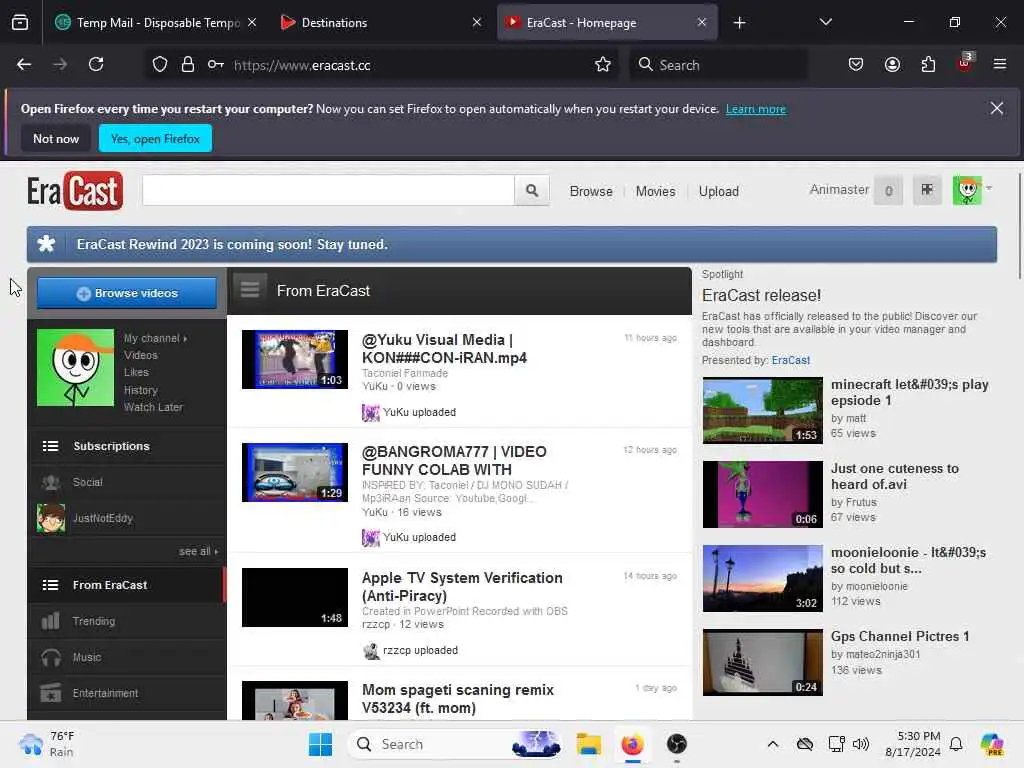Viewport: 1024px width, 768px height.
Task: Click the EraCast logo
Action: 75,191
